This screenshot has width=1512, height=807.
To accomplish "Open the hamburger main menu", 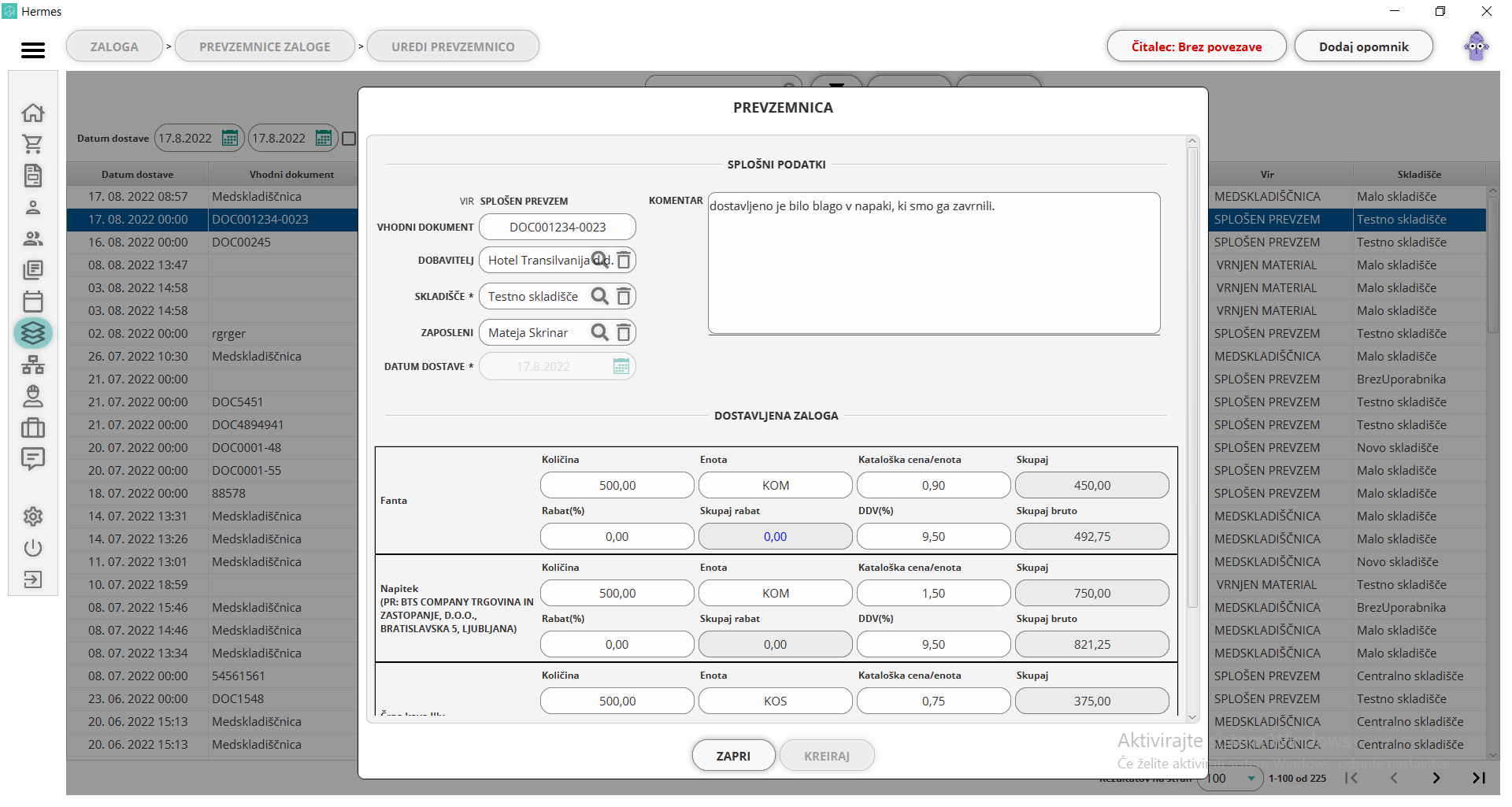I will (x=32, y=50).
